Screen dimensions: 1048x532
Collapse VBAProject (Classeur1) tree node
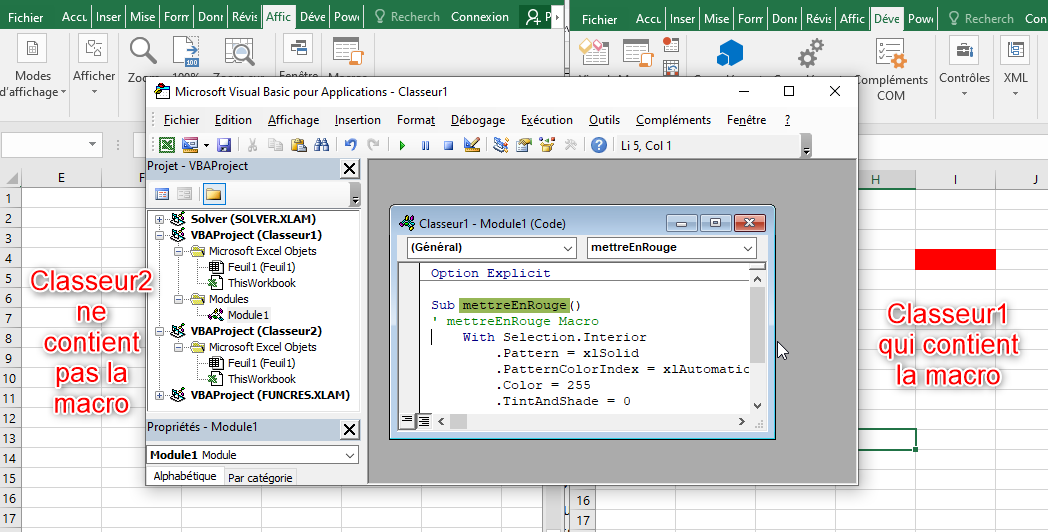pyautogui.click(x=159, y=235)
